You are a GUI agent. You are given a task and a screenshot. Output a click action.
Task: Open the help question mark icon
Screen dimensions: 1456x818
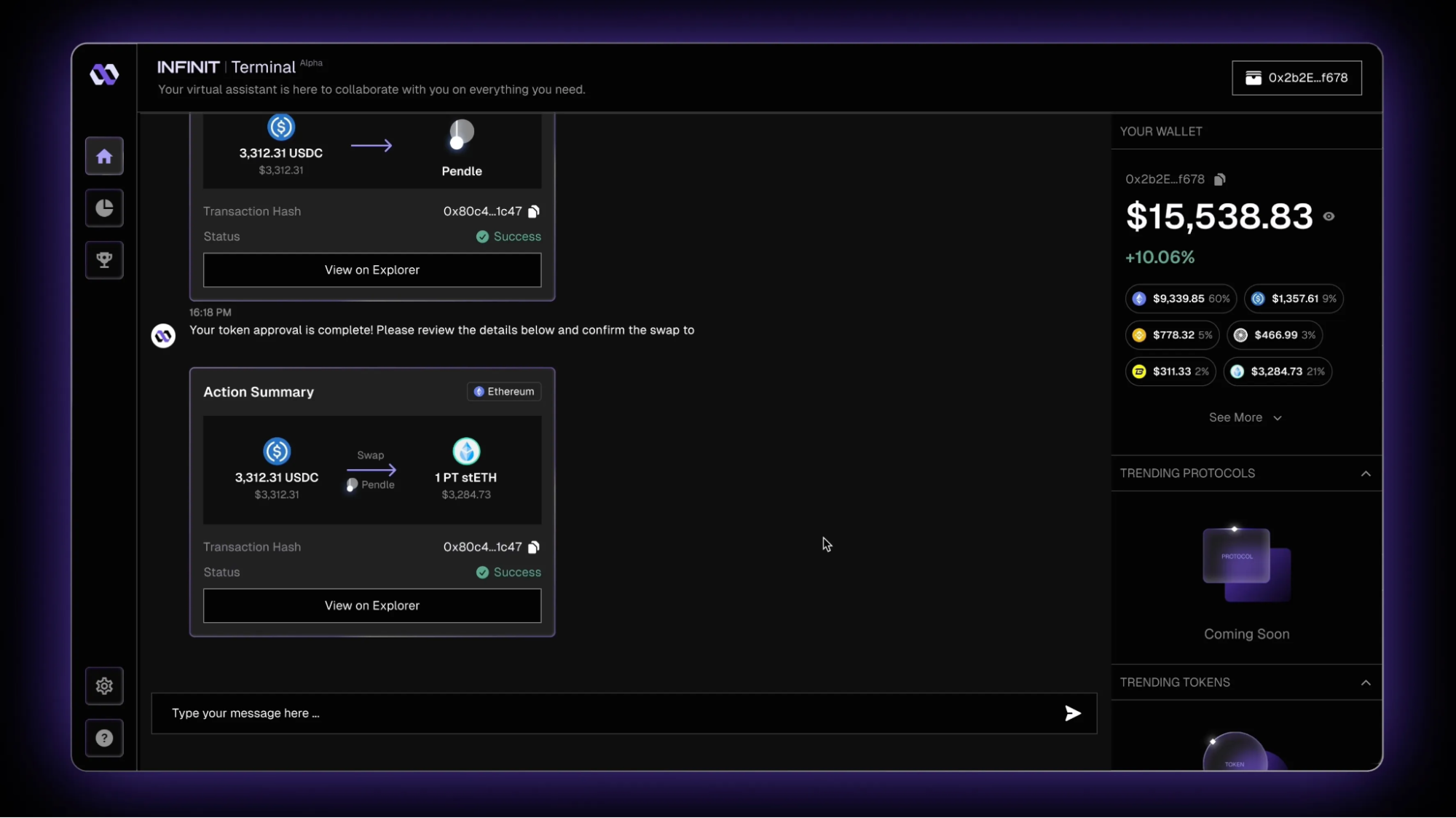(x=104, y=738)
